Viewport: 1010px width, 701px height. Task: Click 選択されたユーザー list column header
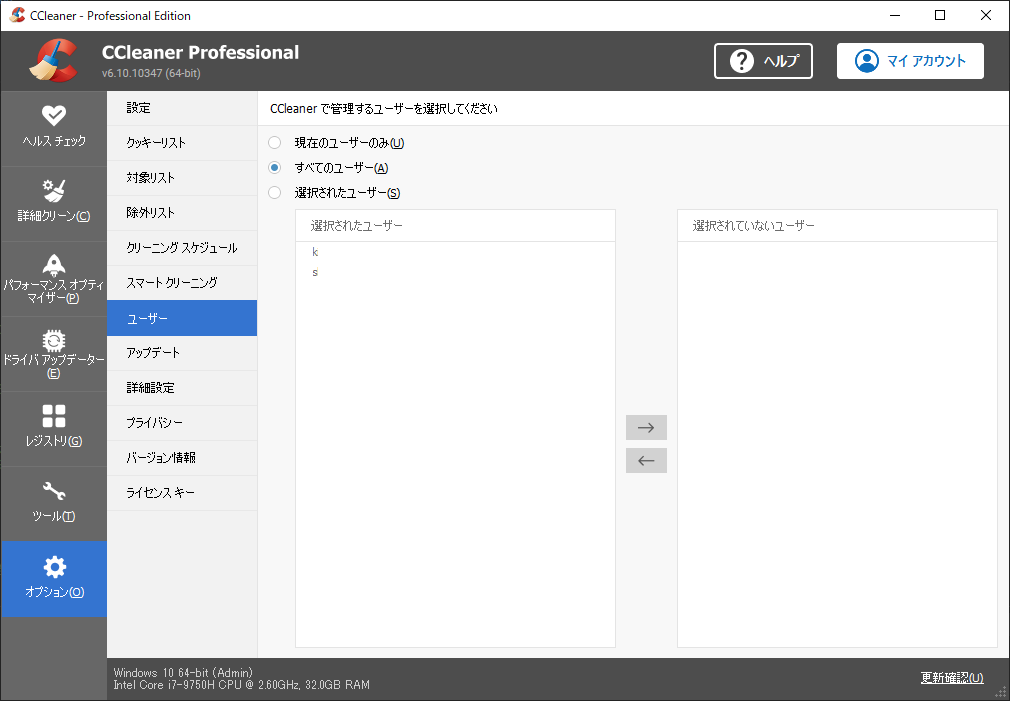click(455, 226)
